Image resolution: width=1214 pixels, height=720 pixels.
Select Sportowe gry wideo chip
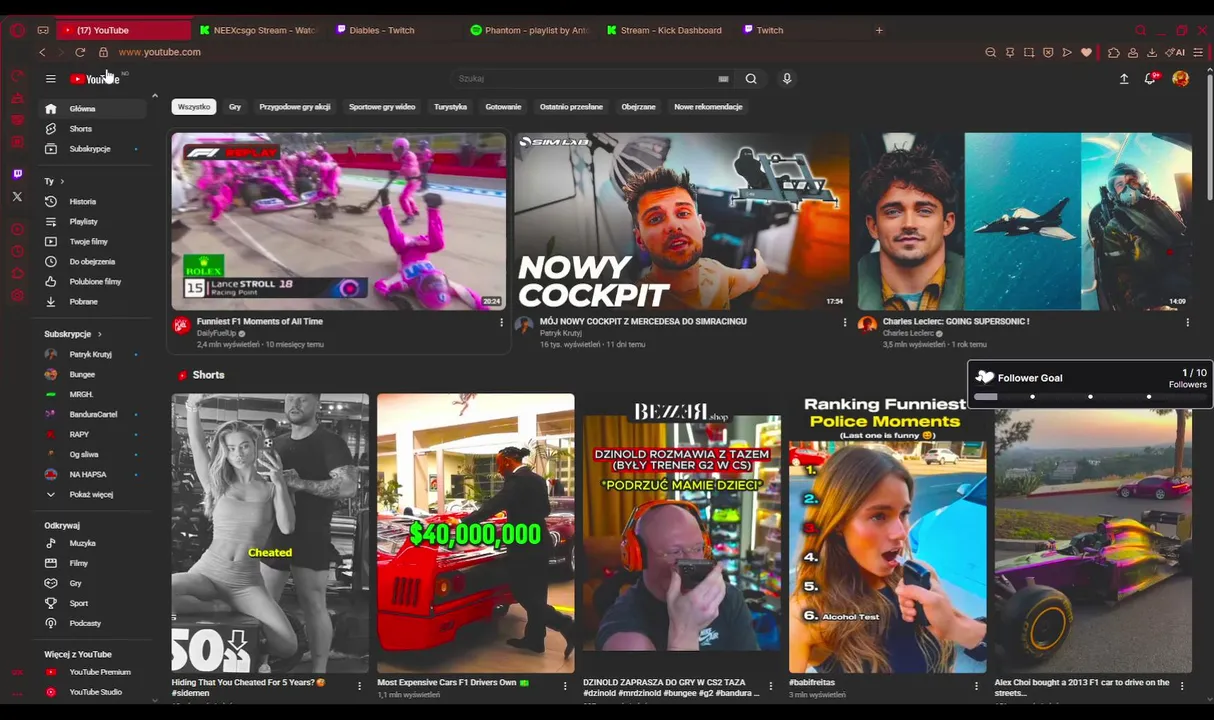[382, 107]
